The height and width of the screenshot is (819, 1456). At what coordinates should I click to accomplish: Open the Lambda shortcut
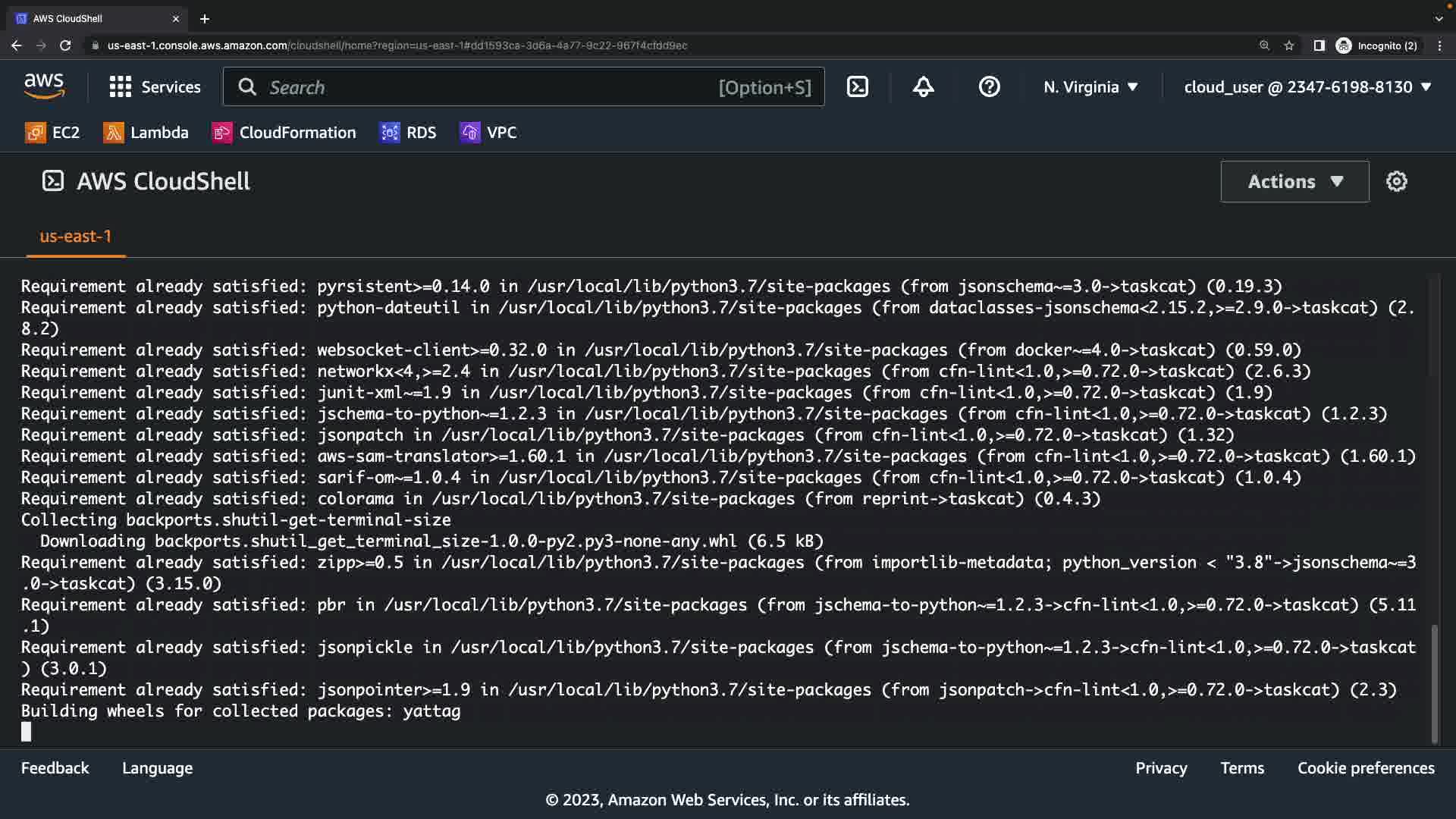(x=146, y=133)
